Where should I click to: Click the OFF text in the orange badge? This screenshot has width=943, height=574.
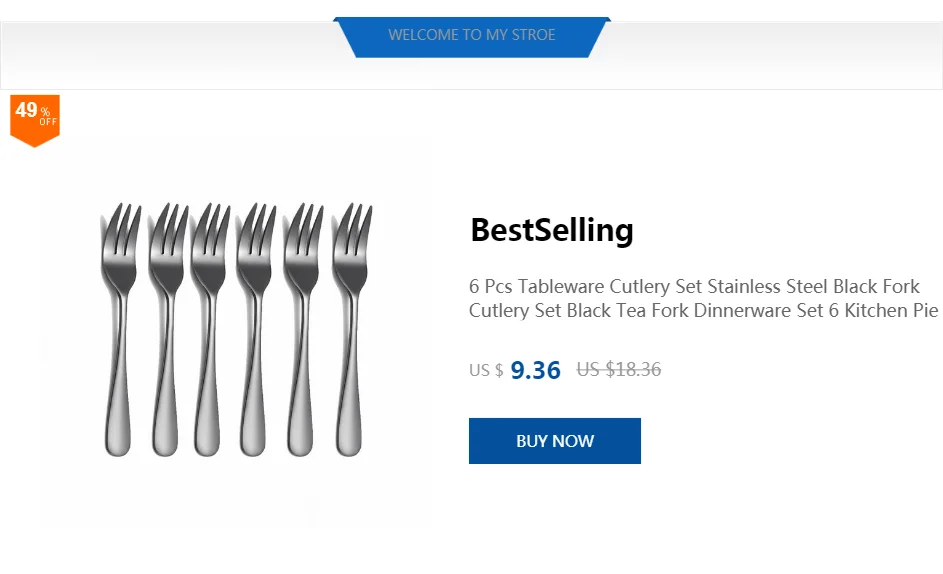click(x=48, y=122)
